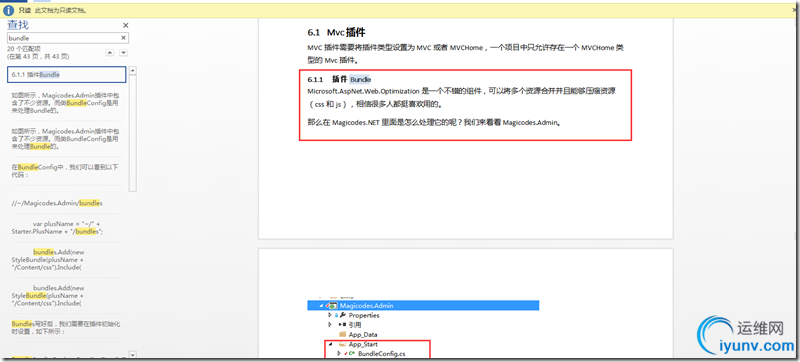Collapse the App_Start folder node
800x362 pixels.
[330, 344]
